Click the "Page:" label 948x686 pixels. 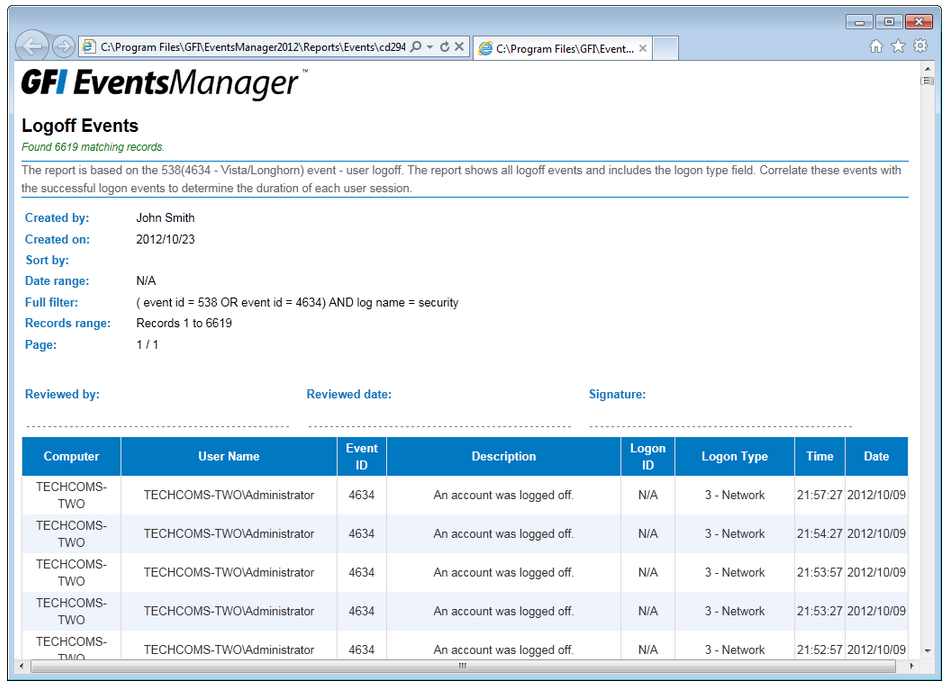41,345
